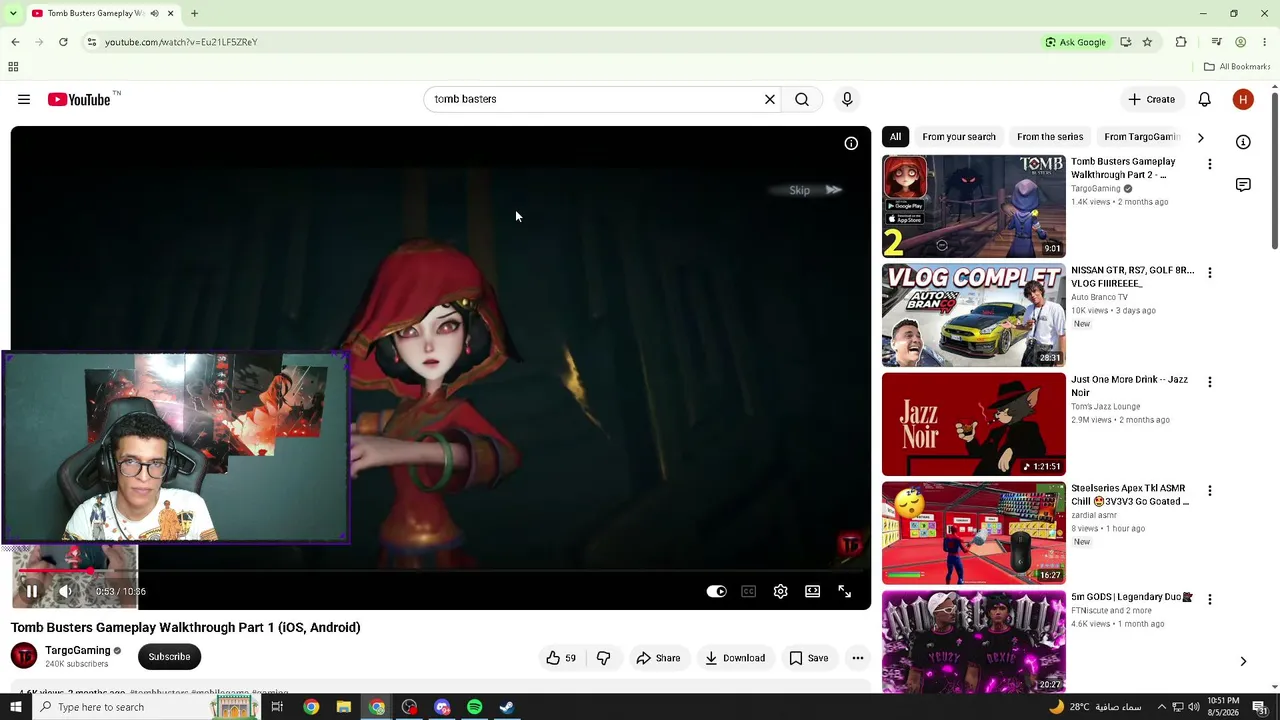Open the Jazz Noir video thumbnail

974,424
